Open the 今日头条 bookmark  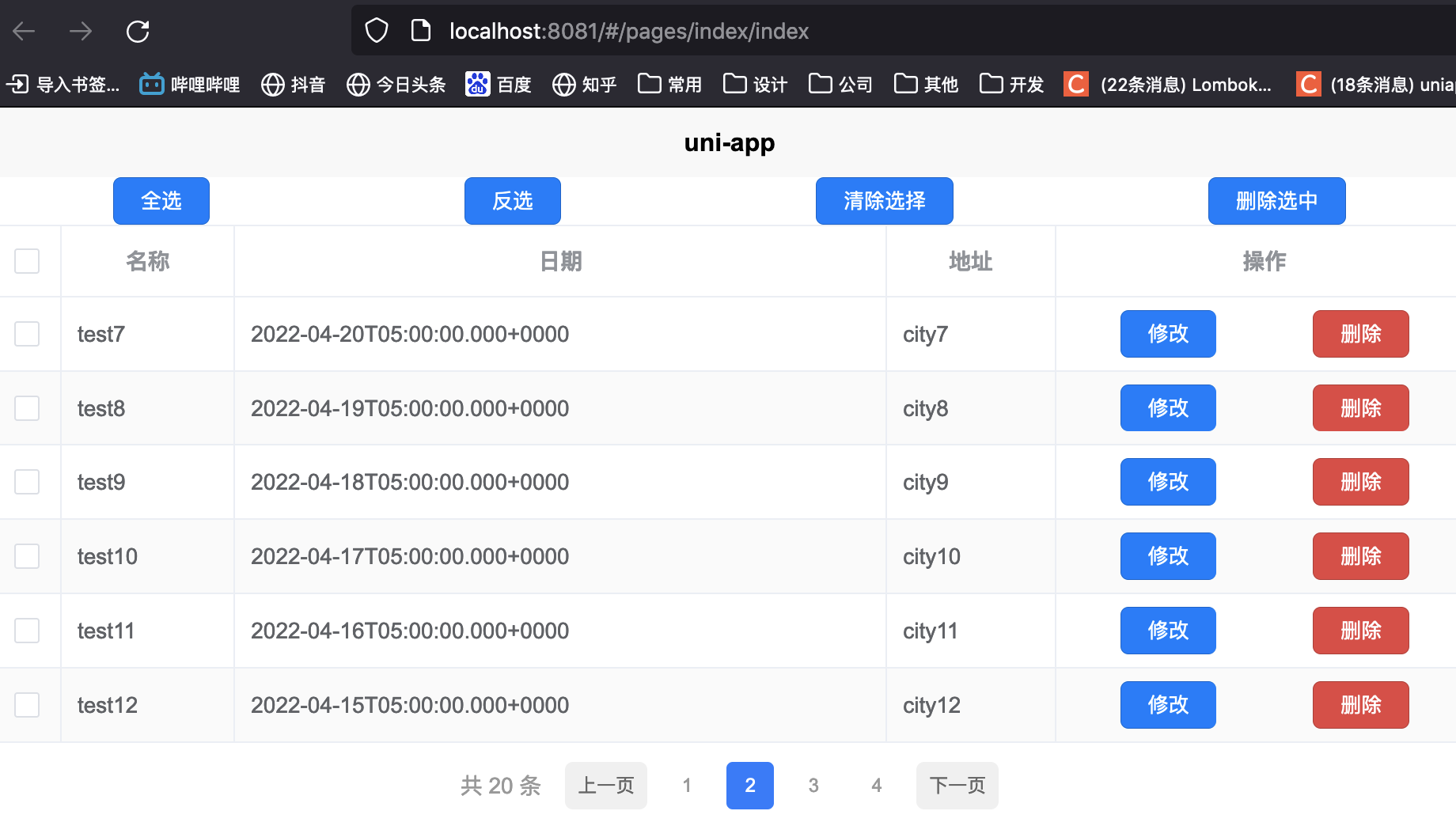click(396, 84)
